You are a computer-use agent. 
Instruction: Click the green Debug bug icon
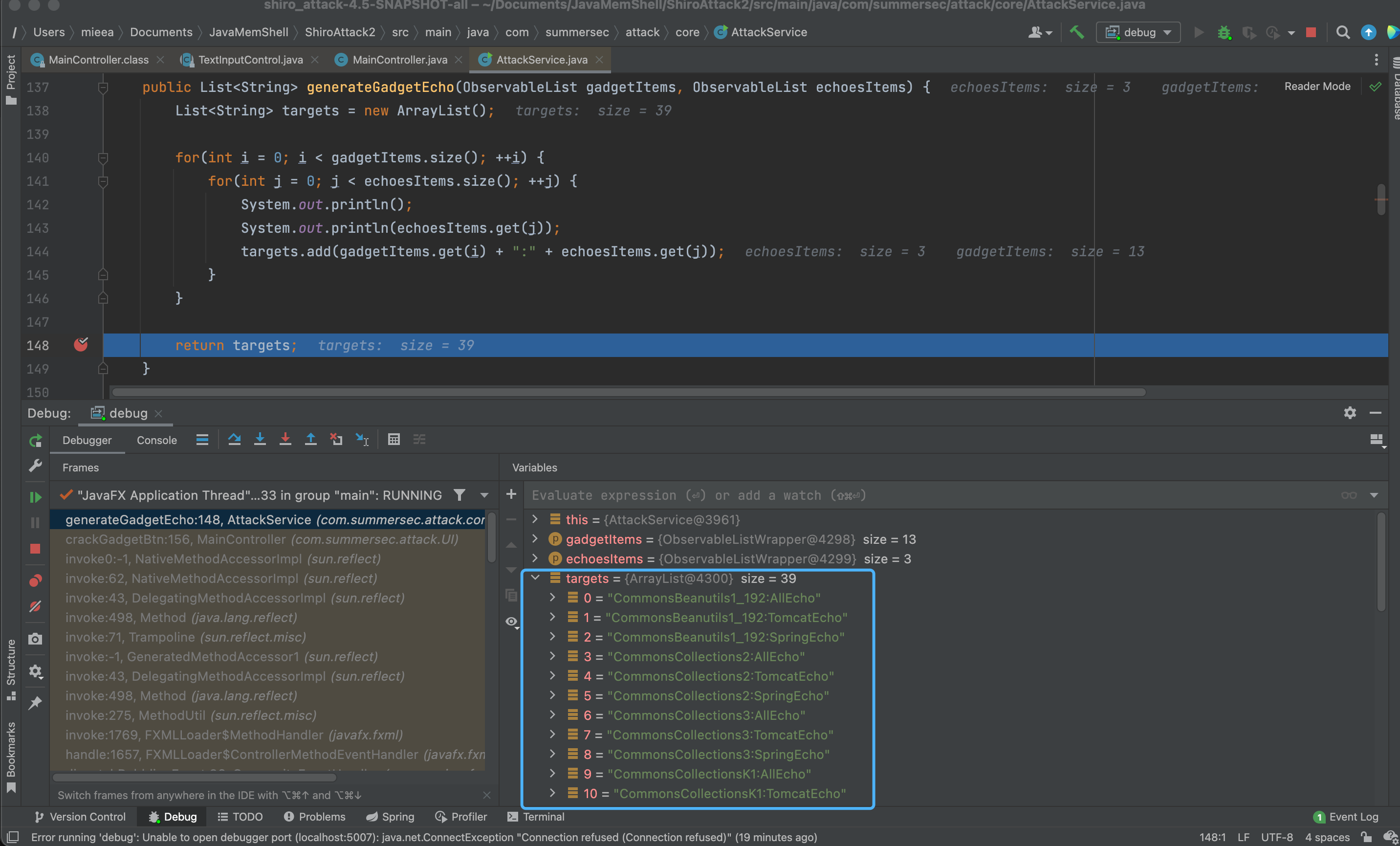point(1225,32)
